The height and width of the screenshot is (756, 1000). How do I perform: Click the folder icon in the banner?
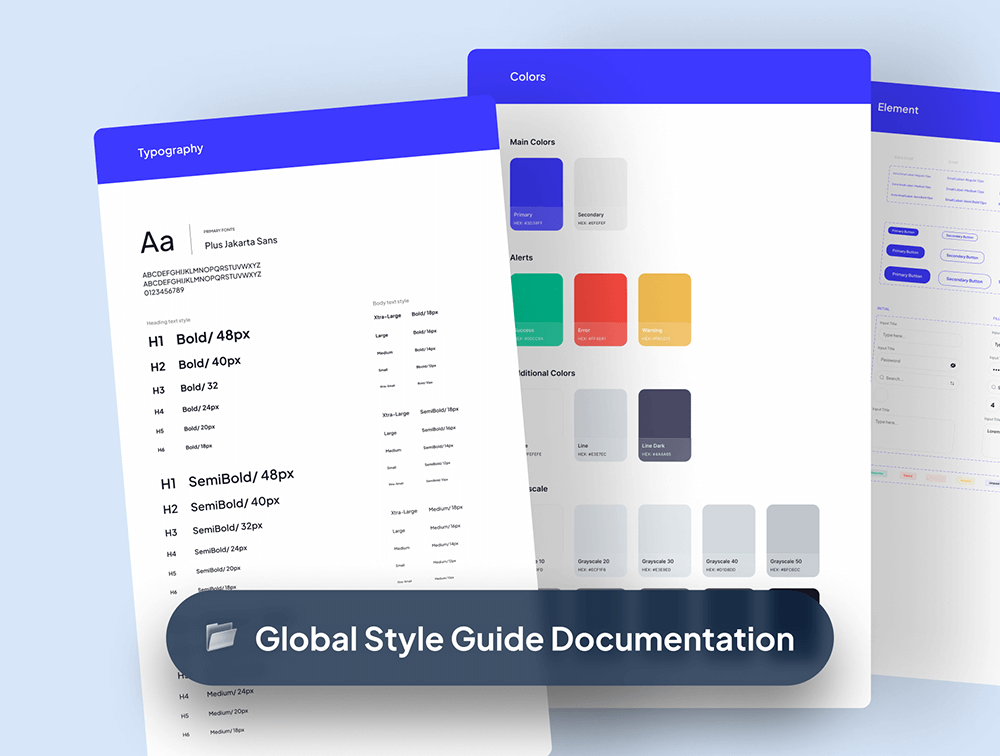[222, 636]
